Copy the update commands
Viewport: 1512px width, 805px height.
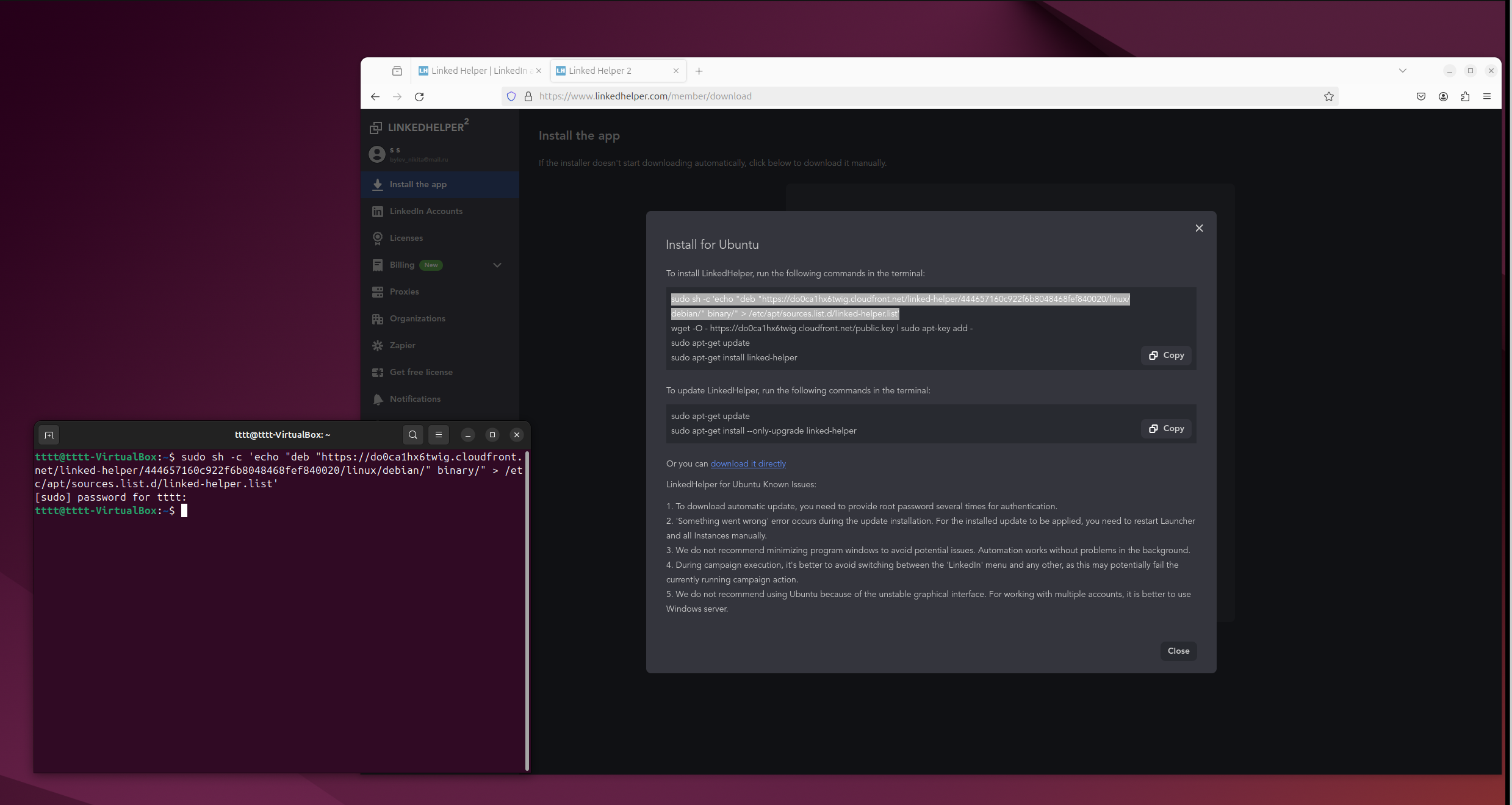(x=1166, y=429)
